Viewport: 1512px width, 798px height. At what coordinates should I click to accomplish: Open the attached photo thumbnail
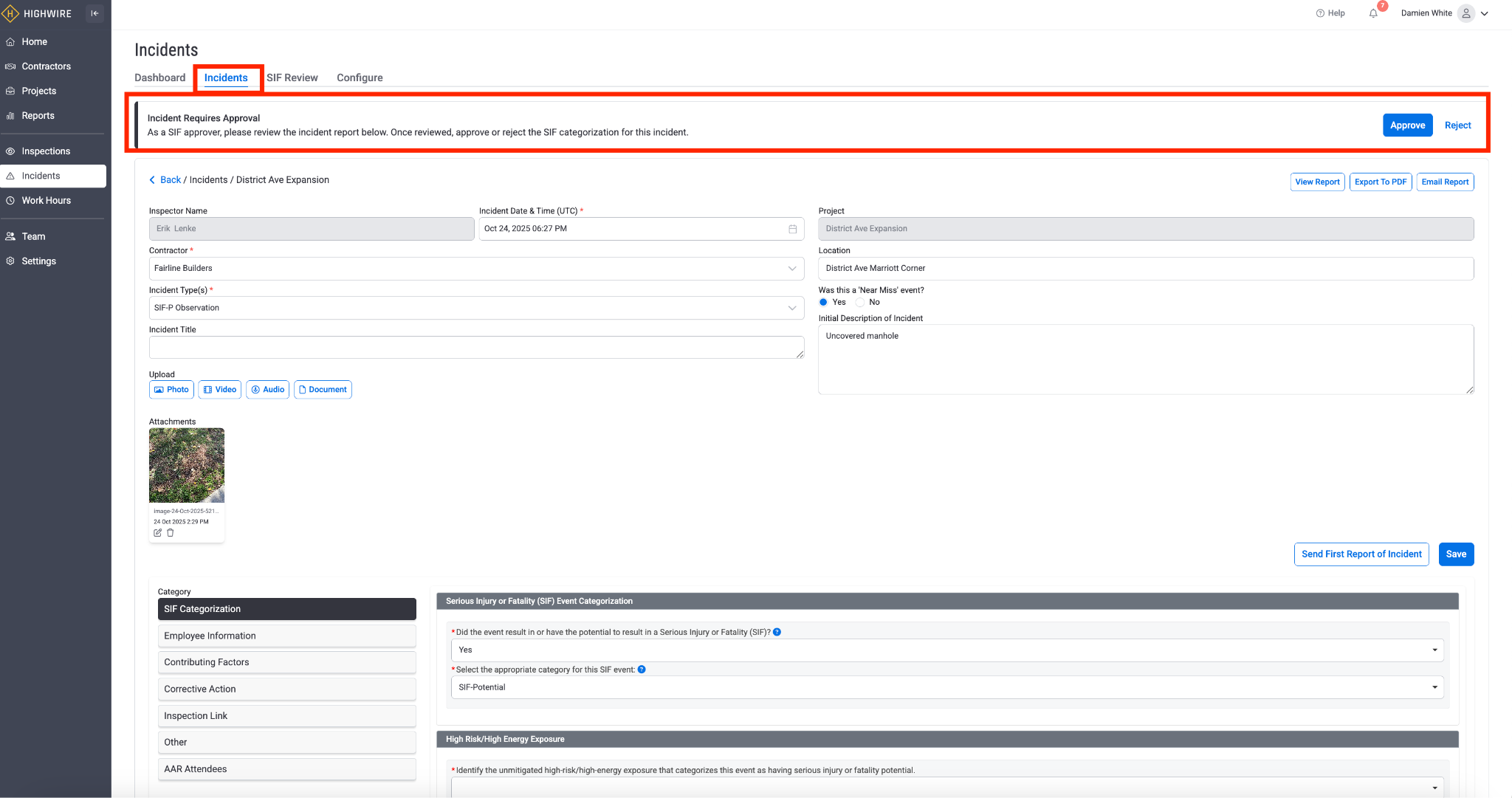(187, 465)
